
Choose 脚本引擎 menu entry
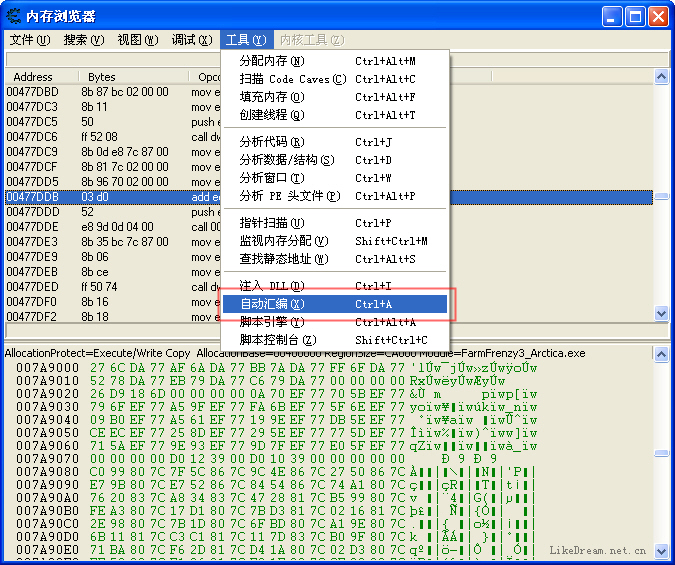(x=335, y=322)
